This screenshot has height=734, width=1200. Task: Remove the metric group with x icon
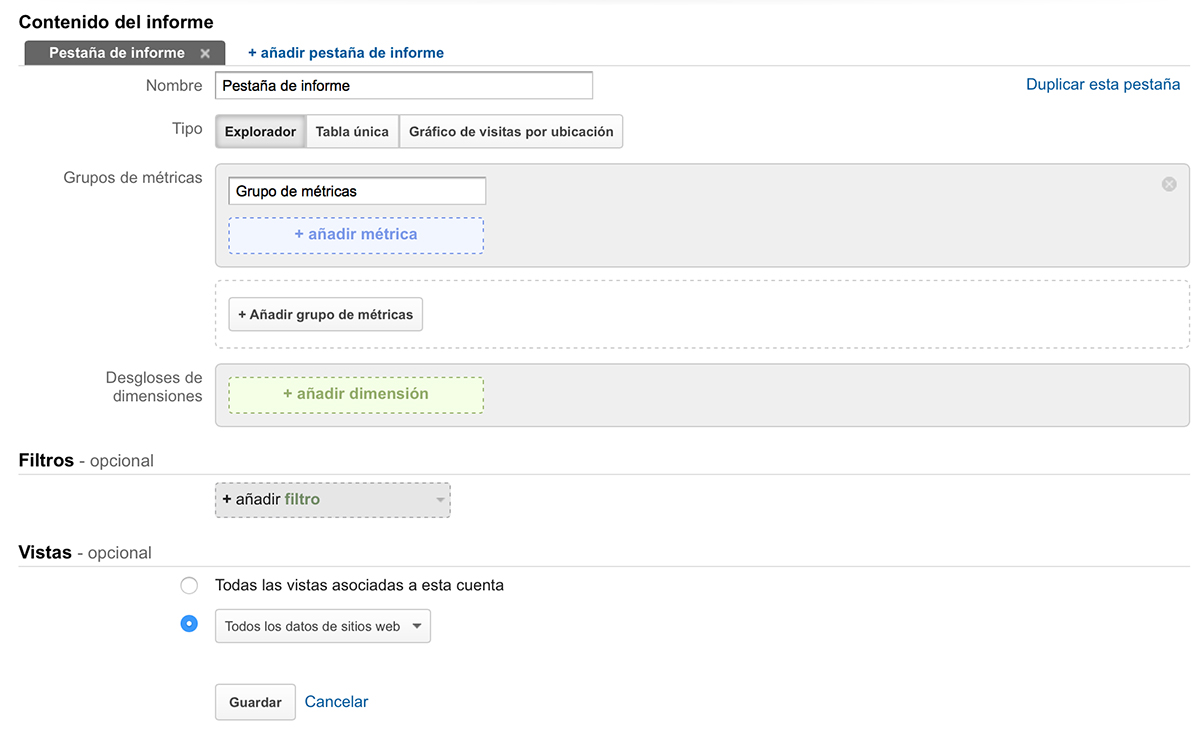point(1169,184)
